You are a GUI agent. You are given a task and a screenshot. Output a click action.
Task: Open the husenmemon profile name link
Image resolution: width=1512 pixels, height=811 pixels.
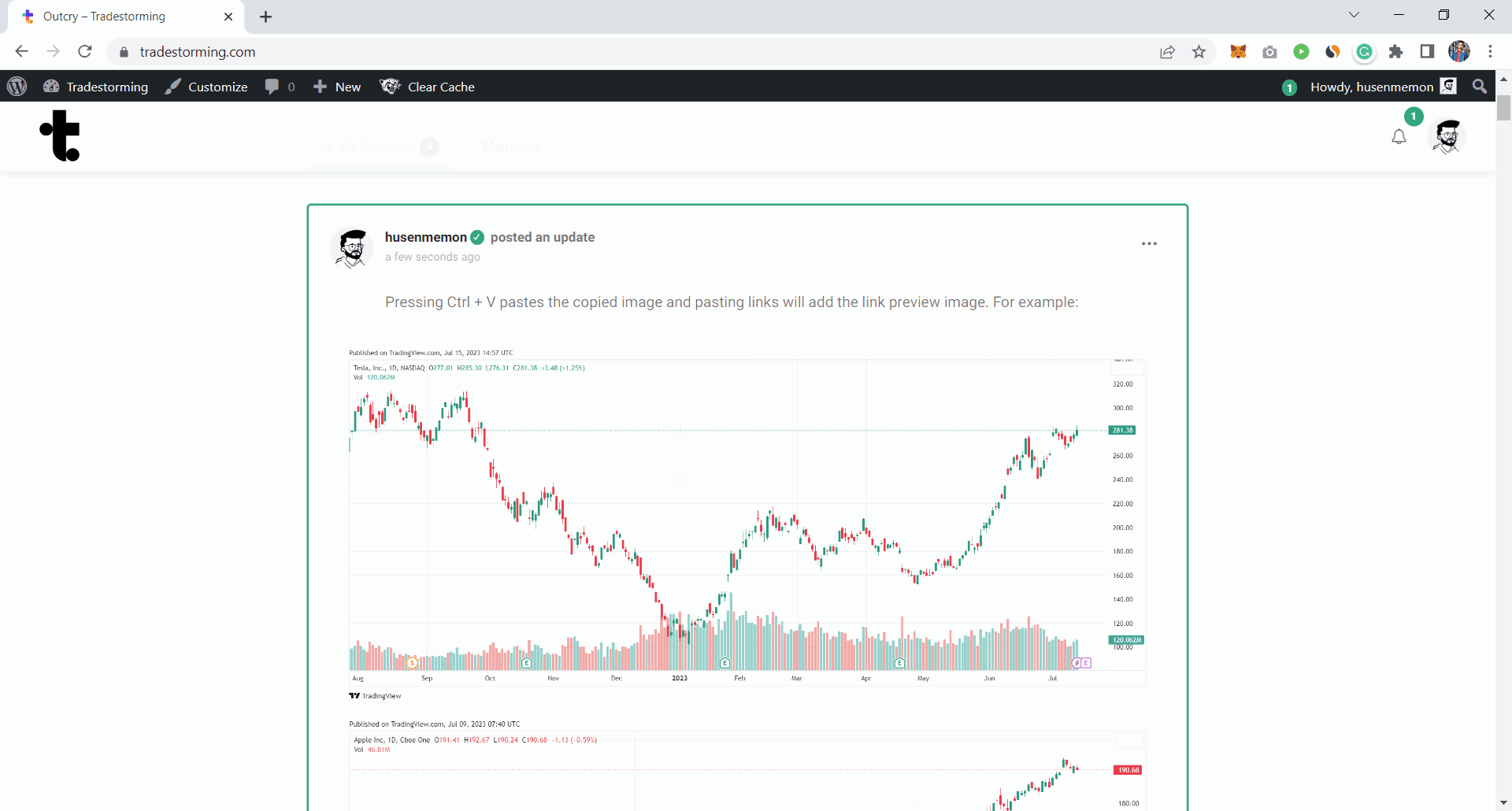(425, 237)
